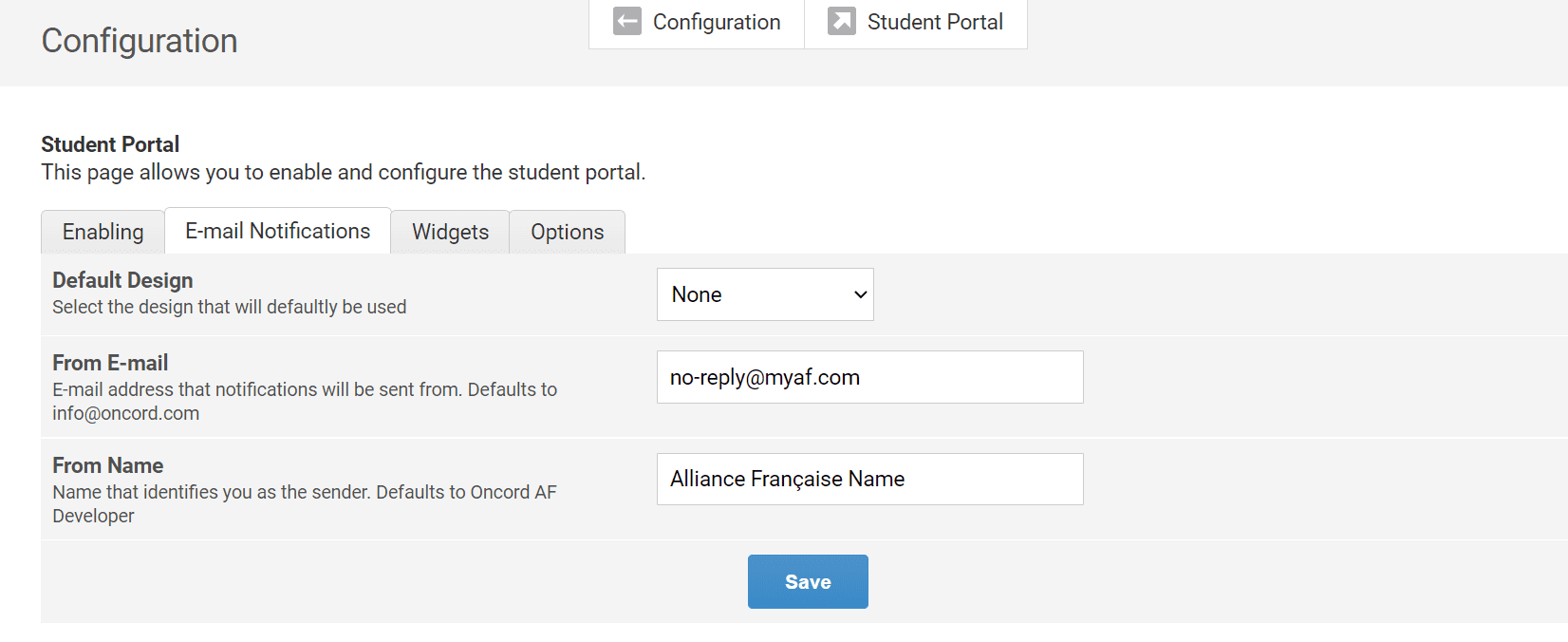This screenshot has height=642, width=1568.
Task: Click the info@oncord.com default address text
Action: click(x=125, y=413)
